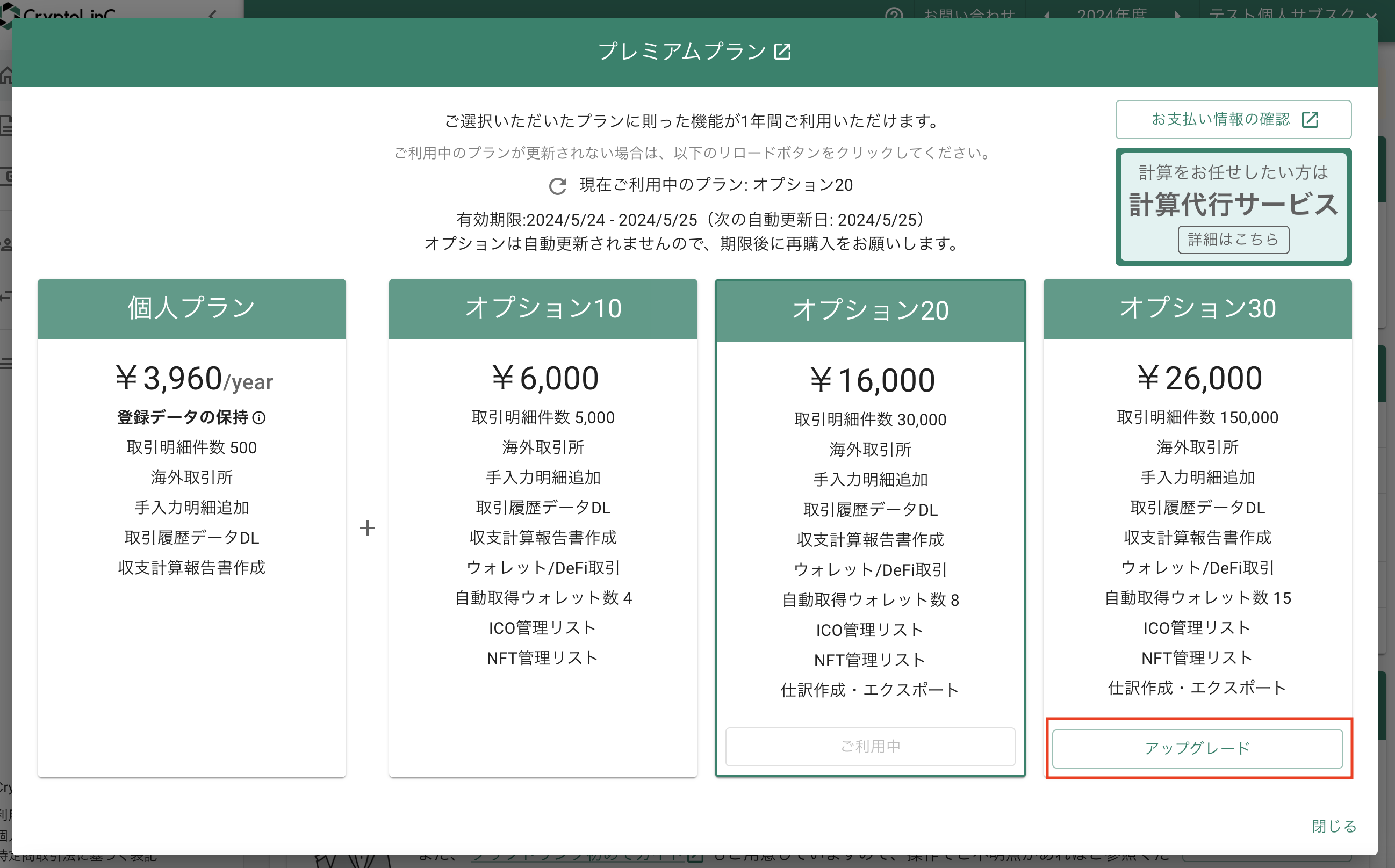
Task: Click 現在ご利用中のプラン: オプション20 text
Action: [716, 185]
